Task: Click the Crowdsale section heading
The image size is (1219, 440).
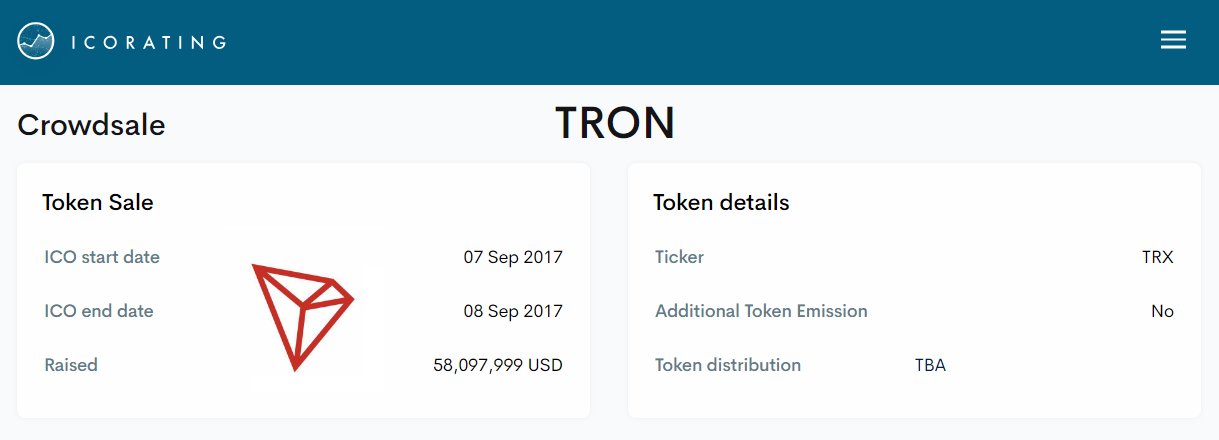Action: pos(91,125)
